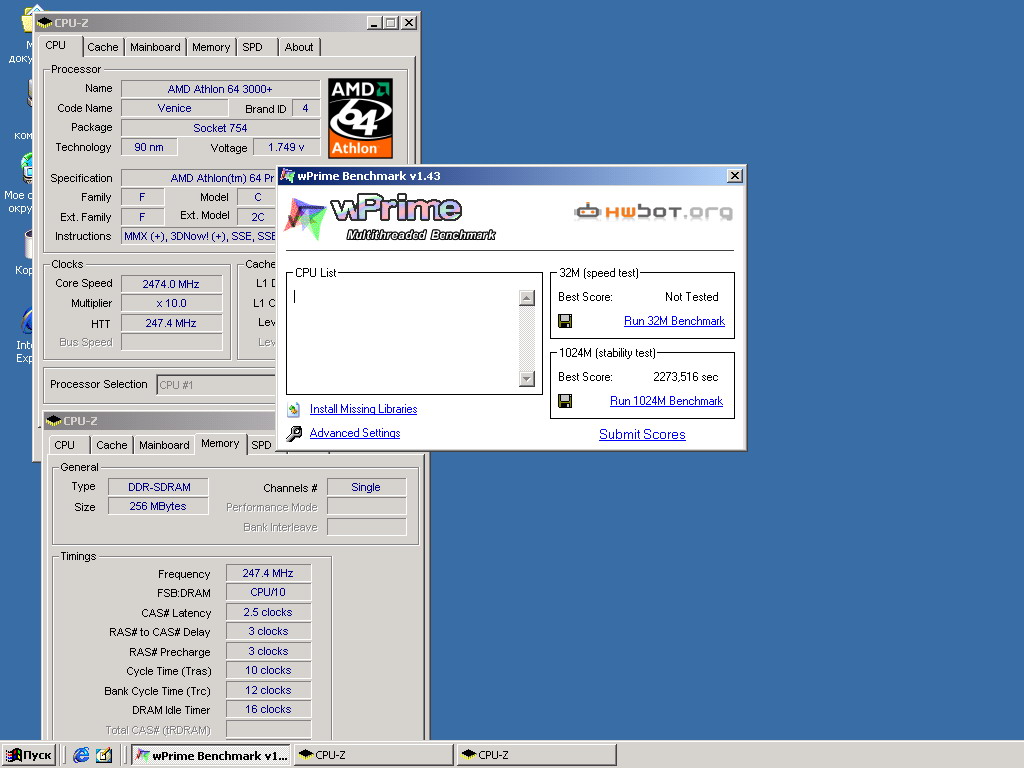
Task: Click the best score 2273,516 sec
Action: 685,377
